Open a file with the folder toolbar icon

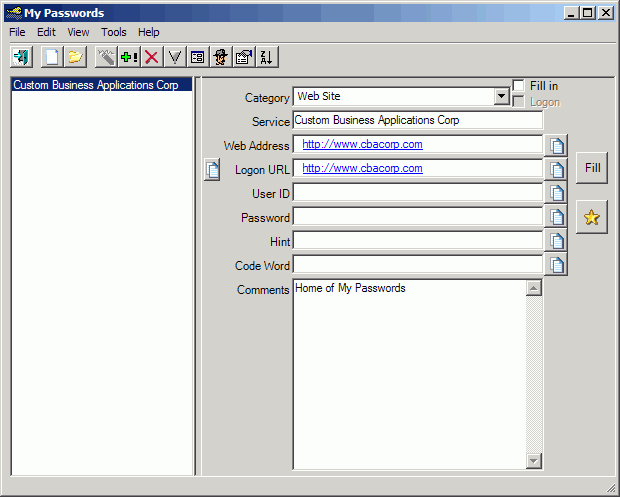pos(75,57)
